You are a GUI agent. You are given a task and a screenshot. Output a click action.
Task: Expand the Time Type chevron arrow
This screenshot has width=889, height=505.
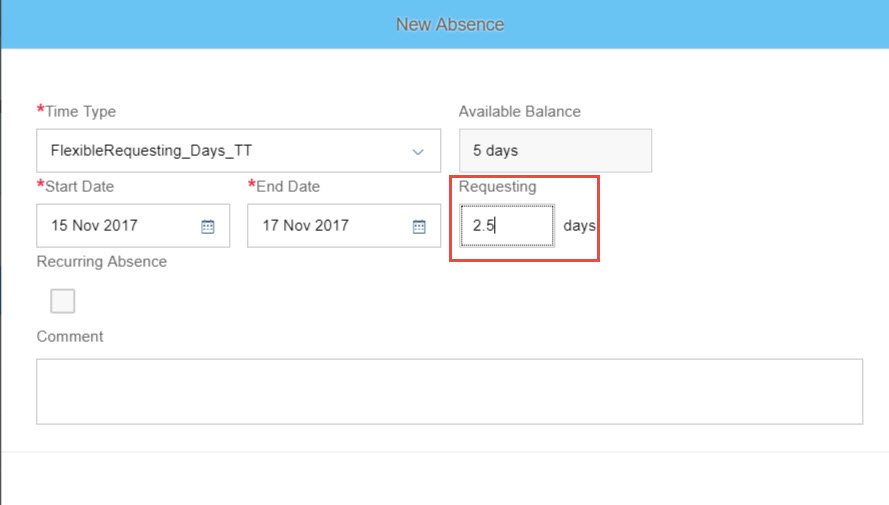(x=418, y=151)
